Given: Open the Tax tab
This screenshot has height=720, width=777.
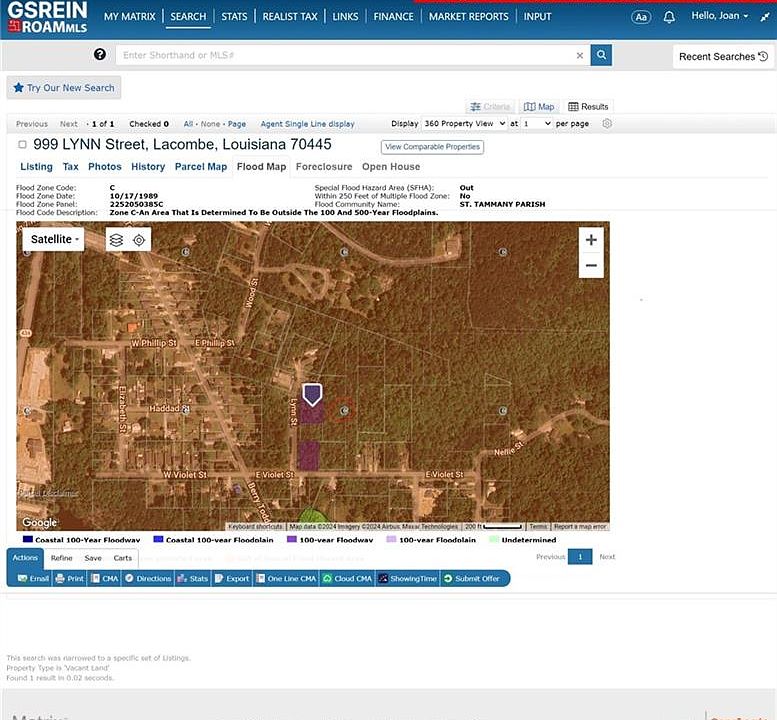Looking at the screenshot, I should click(x=70, y=167).
